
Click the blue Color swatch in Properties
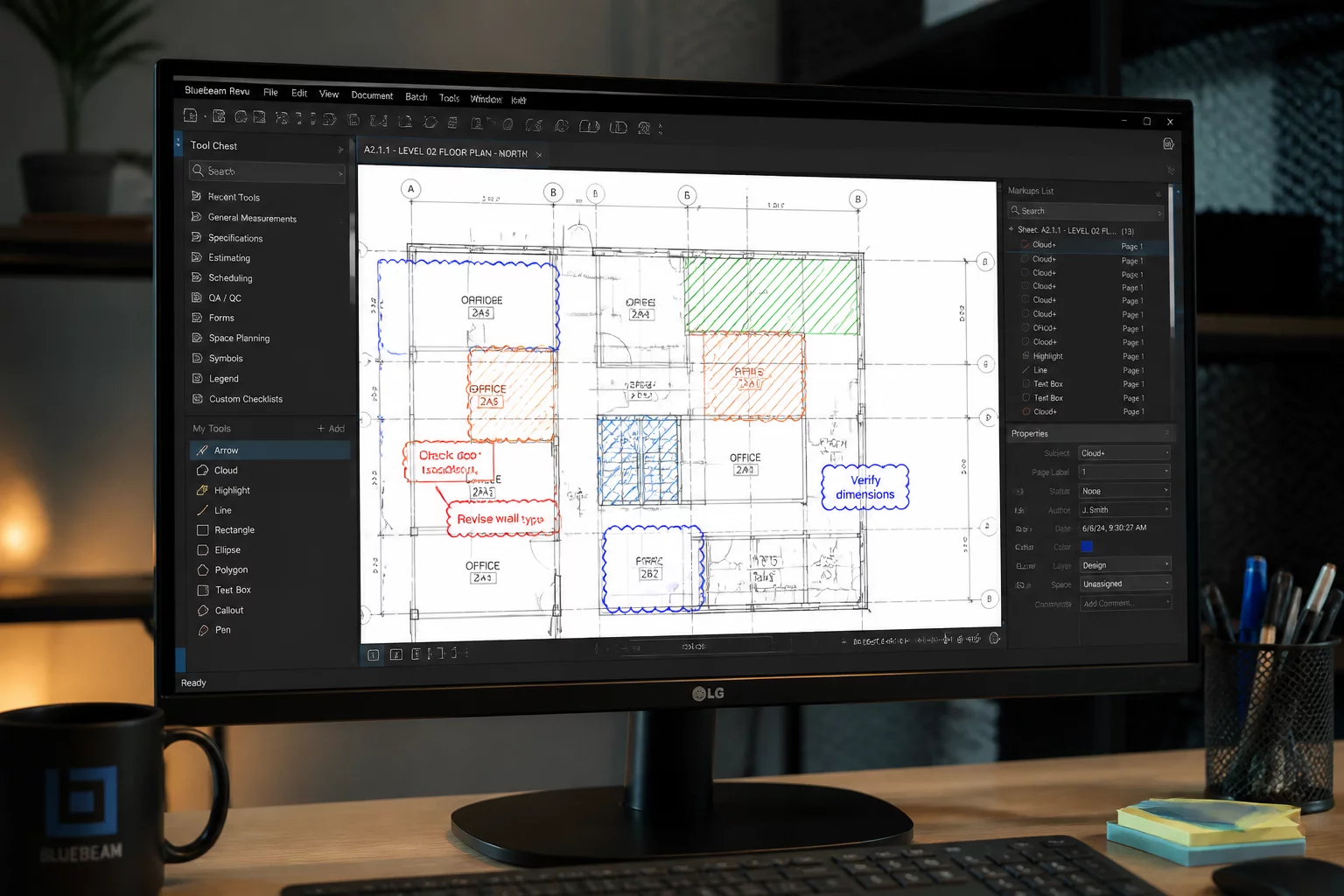point(1087,547)
